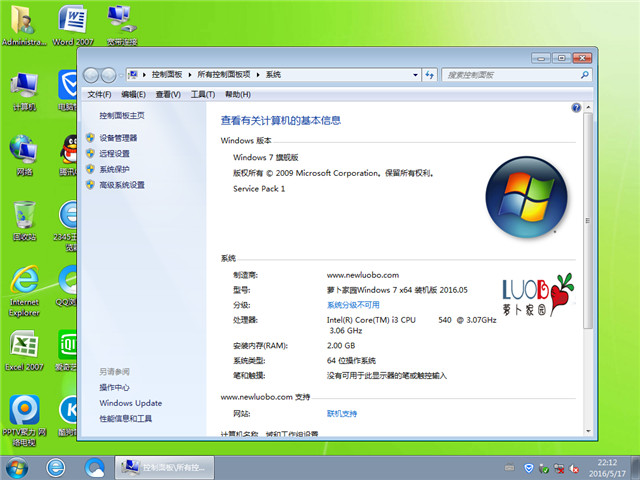This screenshot has height=480, width=640.
Task: Open the 工具(T) menu
Action: point(203,94)
